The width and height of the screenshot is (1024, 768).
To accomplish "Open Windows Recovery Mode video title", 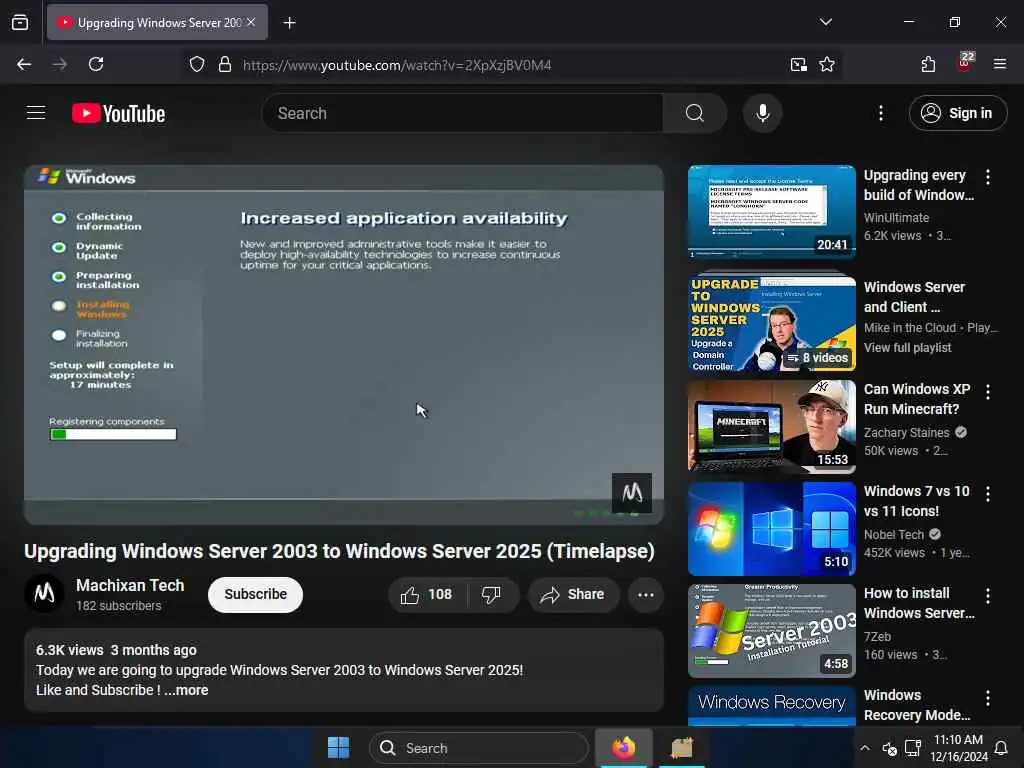I will tap(917, 705).
